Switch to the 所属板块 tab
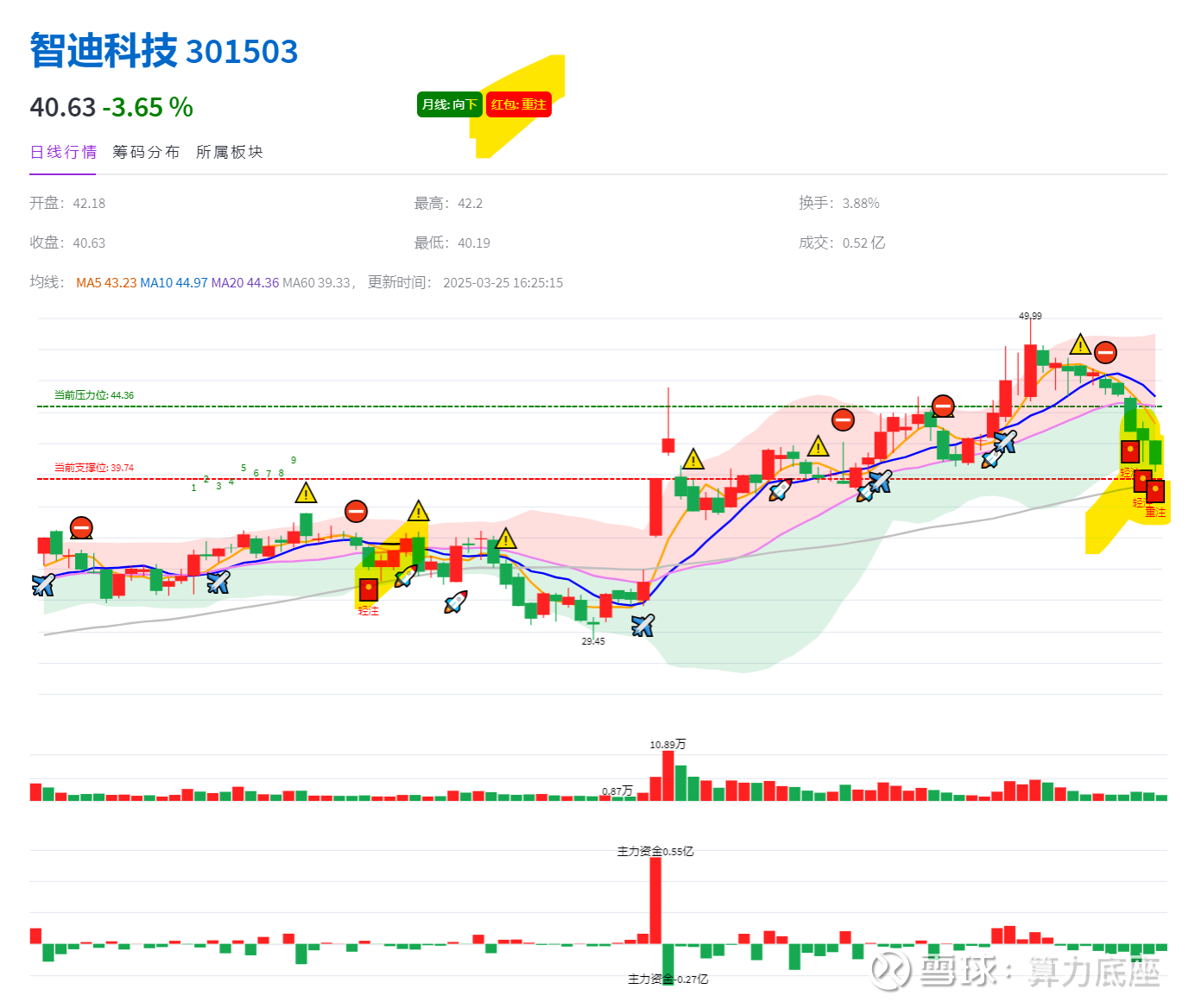The width and height of the screenshot is (1195, 1008). coord(230,152)
